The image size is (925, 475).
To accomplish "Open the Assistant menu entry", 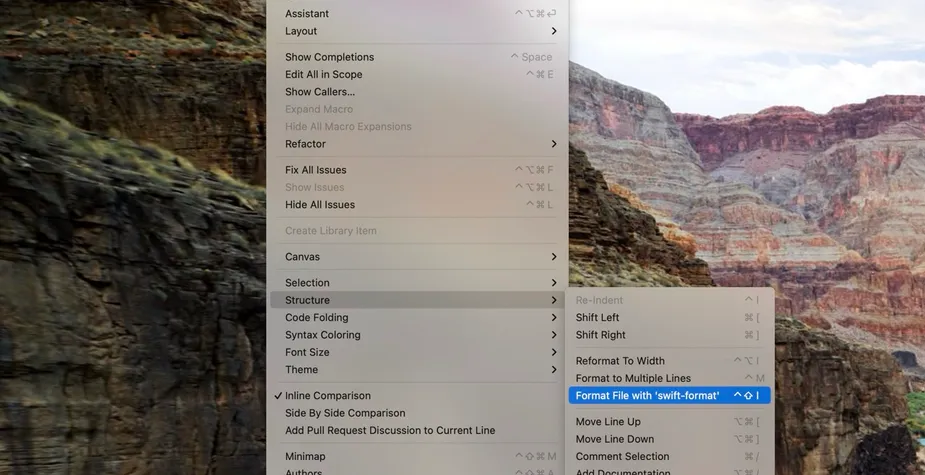I will 417,14.
